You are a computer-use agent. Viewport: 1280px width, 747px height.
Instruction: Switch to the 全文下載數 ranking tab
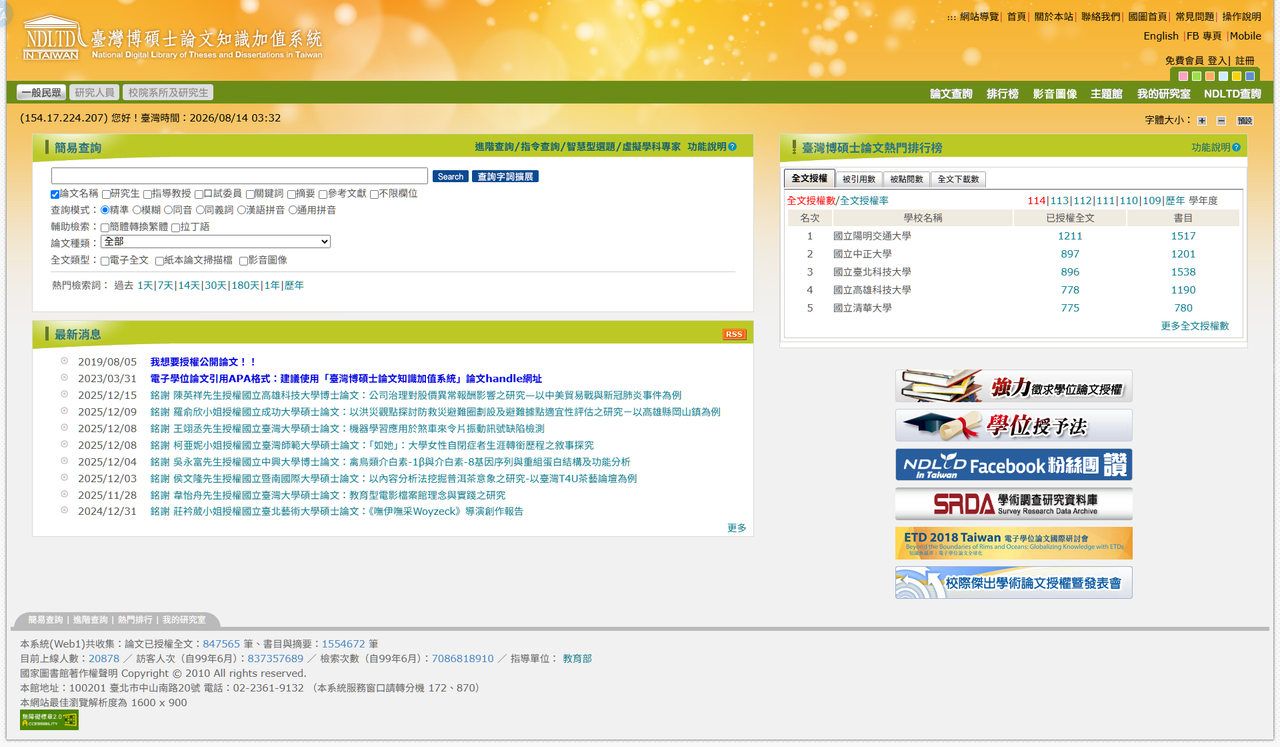[x=958, y=179]
